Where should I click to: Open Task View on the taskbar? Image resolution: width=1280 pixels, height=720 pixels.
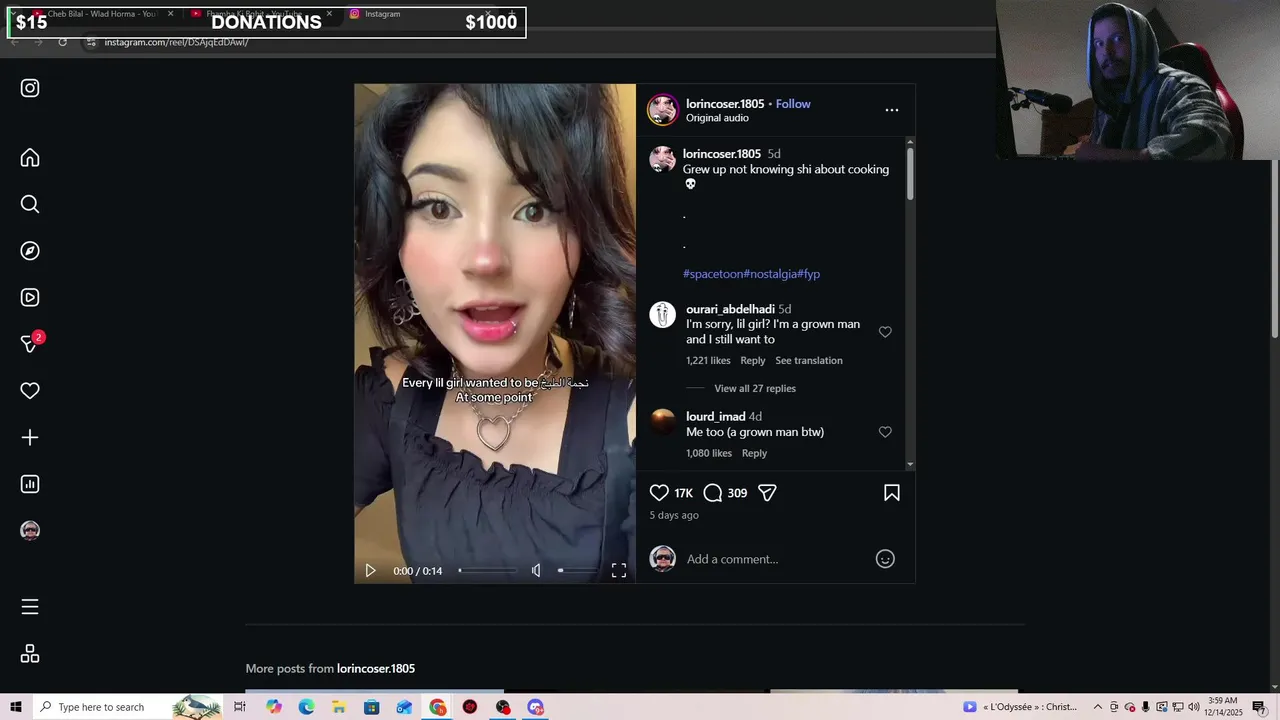240,707
